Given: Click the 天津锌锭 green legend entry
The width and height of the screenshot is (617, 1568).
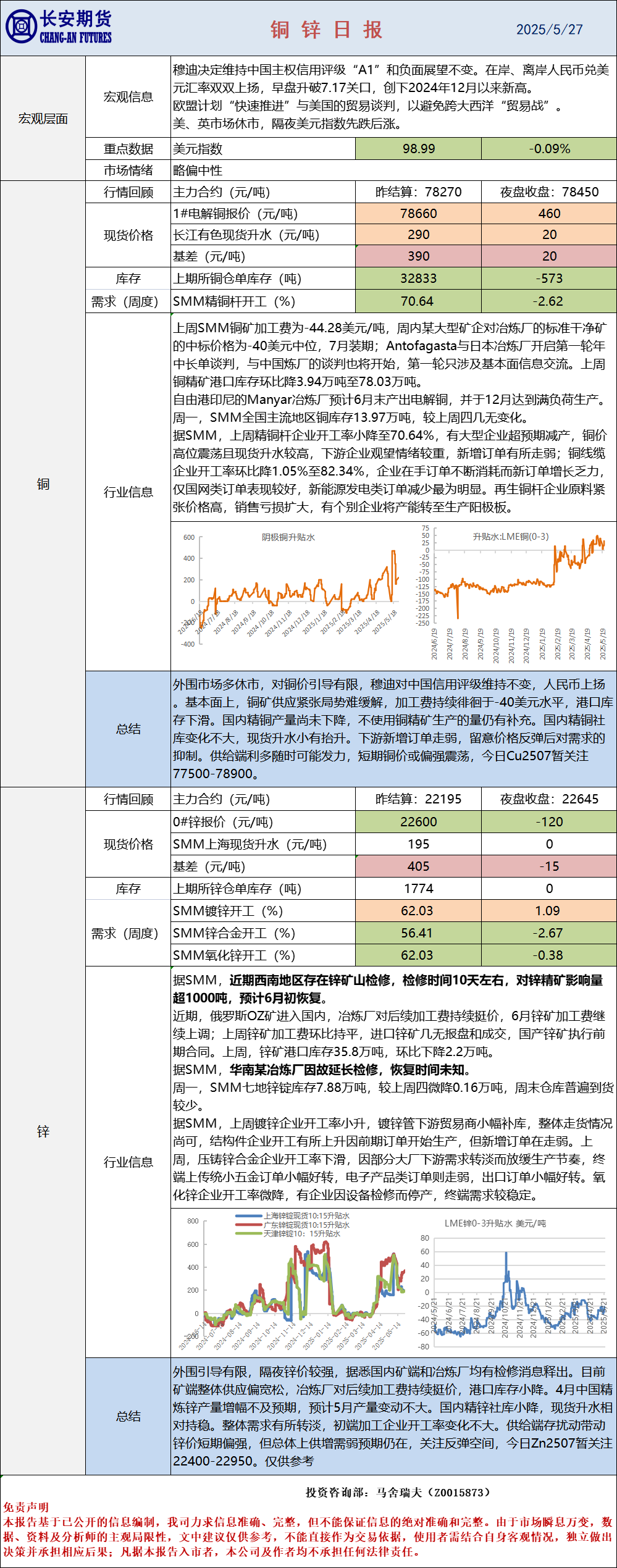Looking at the screenshot, I should (x=288, y=1233).
